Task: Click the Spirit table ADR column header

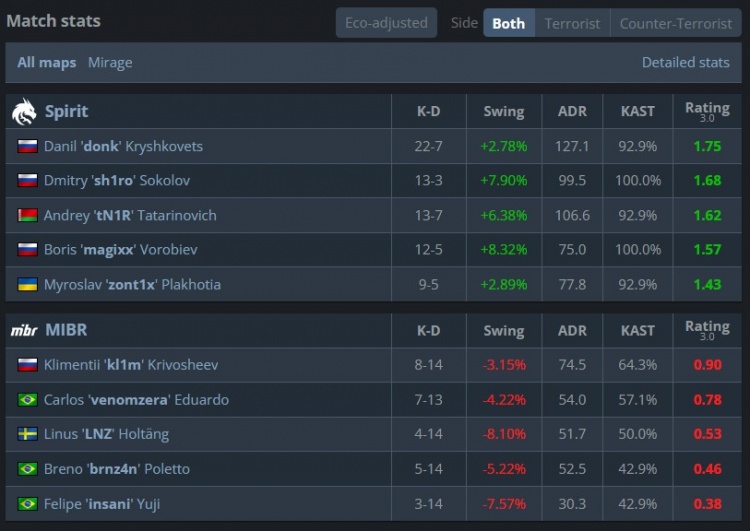Action: point(572,111)
